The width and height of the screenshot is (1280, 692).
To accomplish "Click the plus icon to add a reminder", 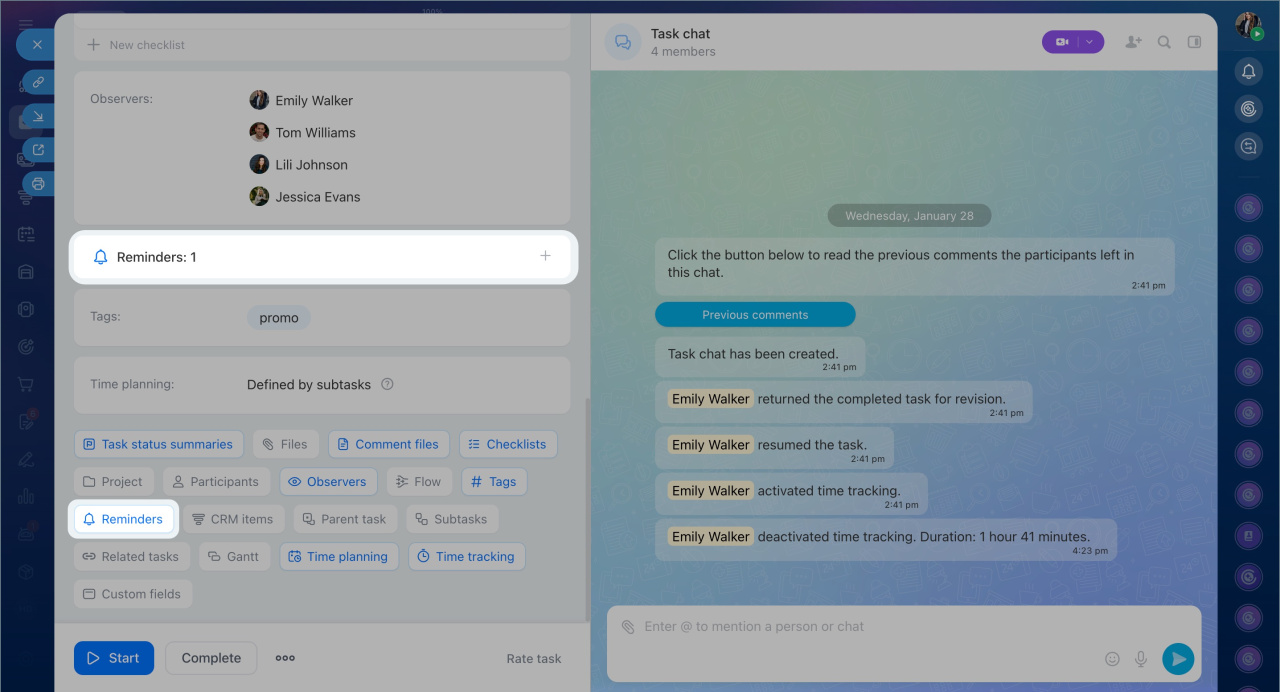I will point(545,256).
